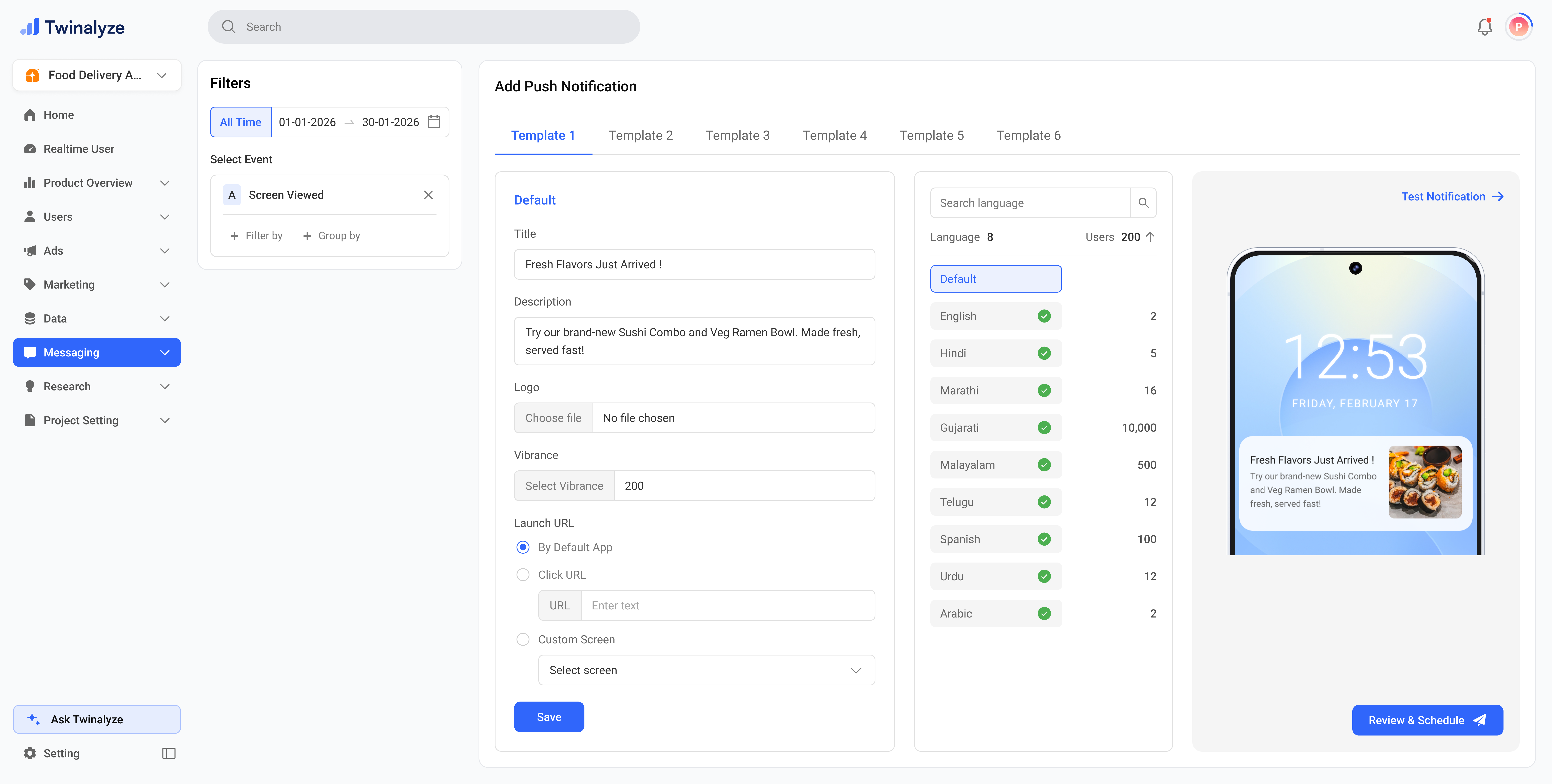Toggle the Telugu language checkmark

point(1044,502)
